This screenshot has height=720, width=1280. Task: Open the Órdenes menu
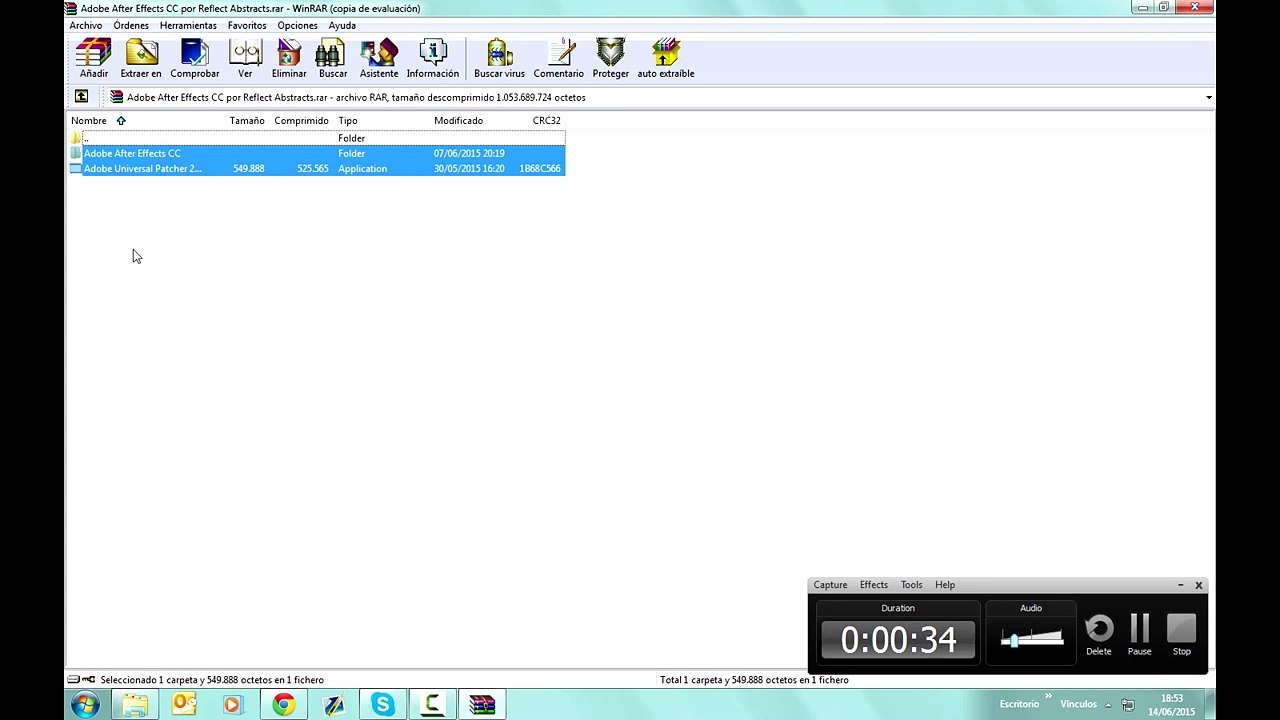[x=131, y=25]
